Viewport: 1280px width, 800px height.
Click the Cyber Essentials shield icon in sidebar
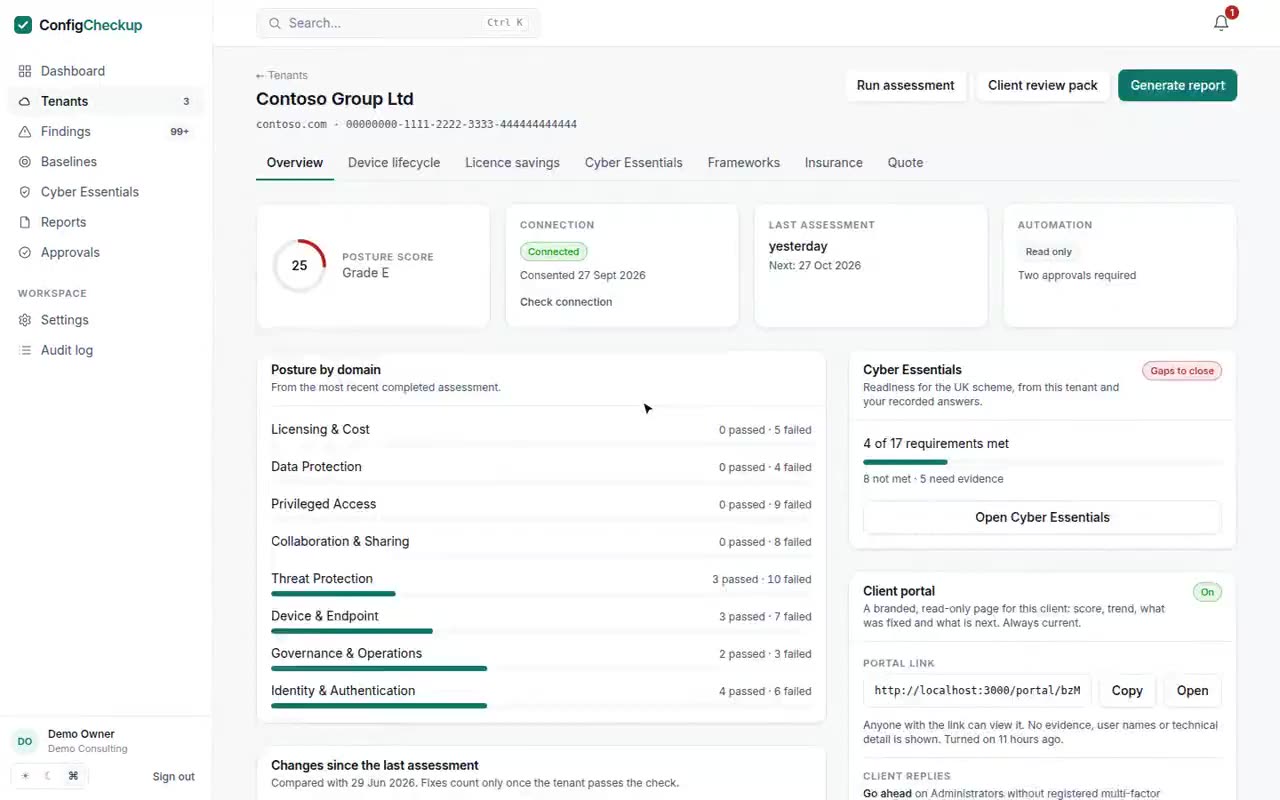tap(25, 192)
